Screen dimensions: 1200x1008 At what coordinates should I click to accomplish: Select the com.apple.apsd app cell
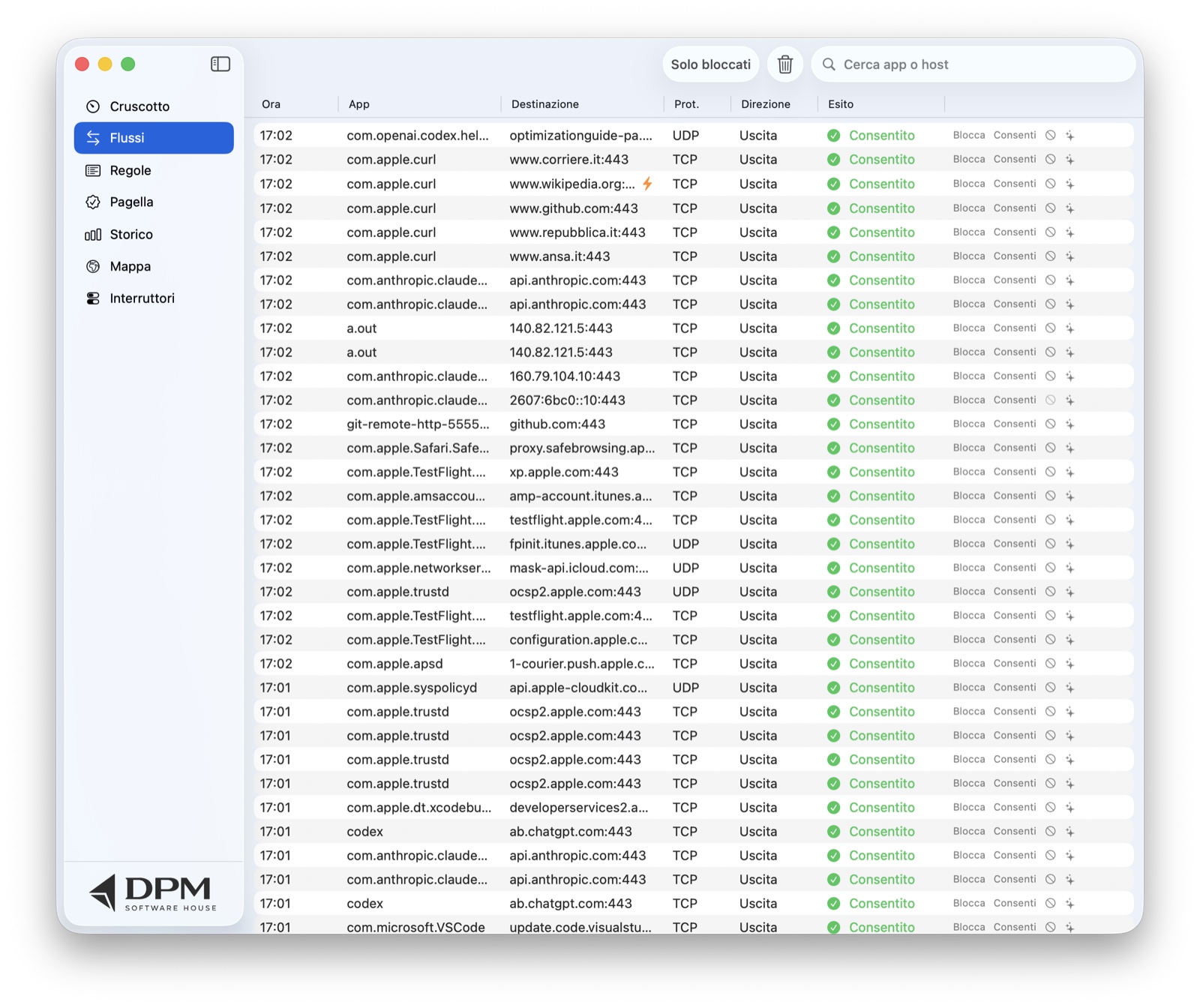click(x=394, y=664)
